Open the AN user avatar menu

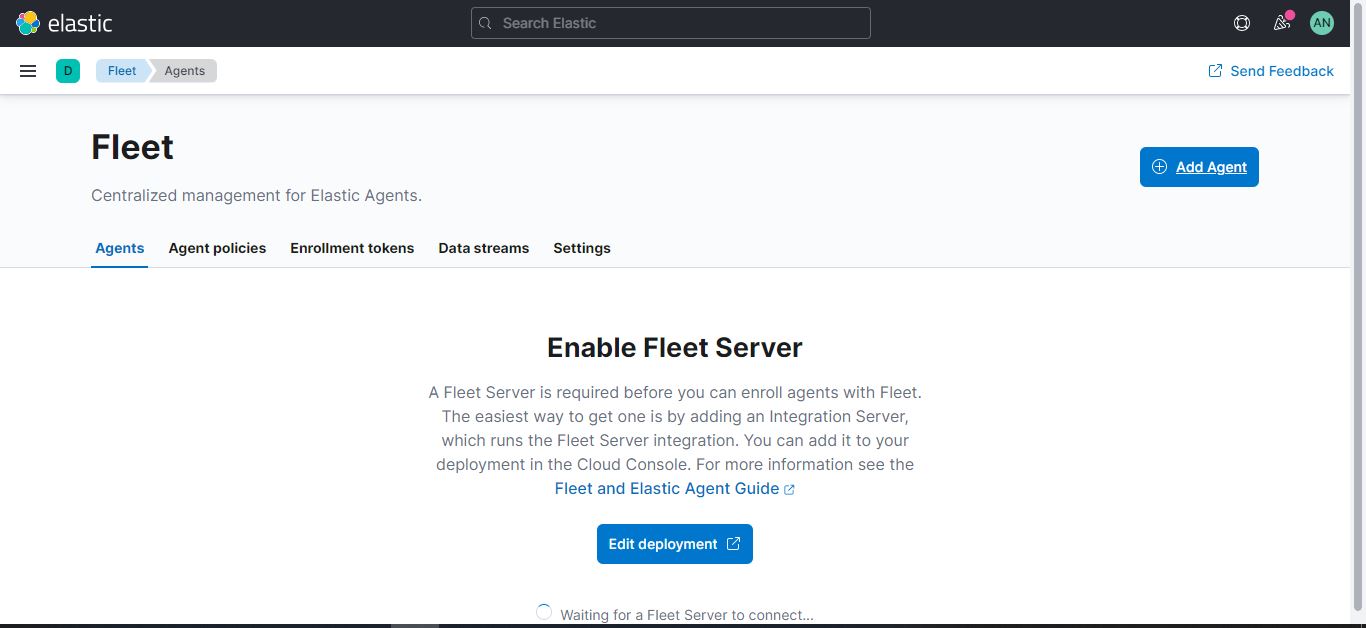pos(1322,23)
